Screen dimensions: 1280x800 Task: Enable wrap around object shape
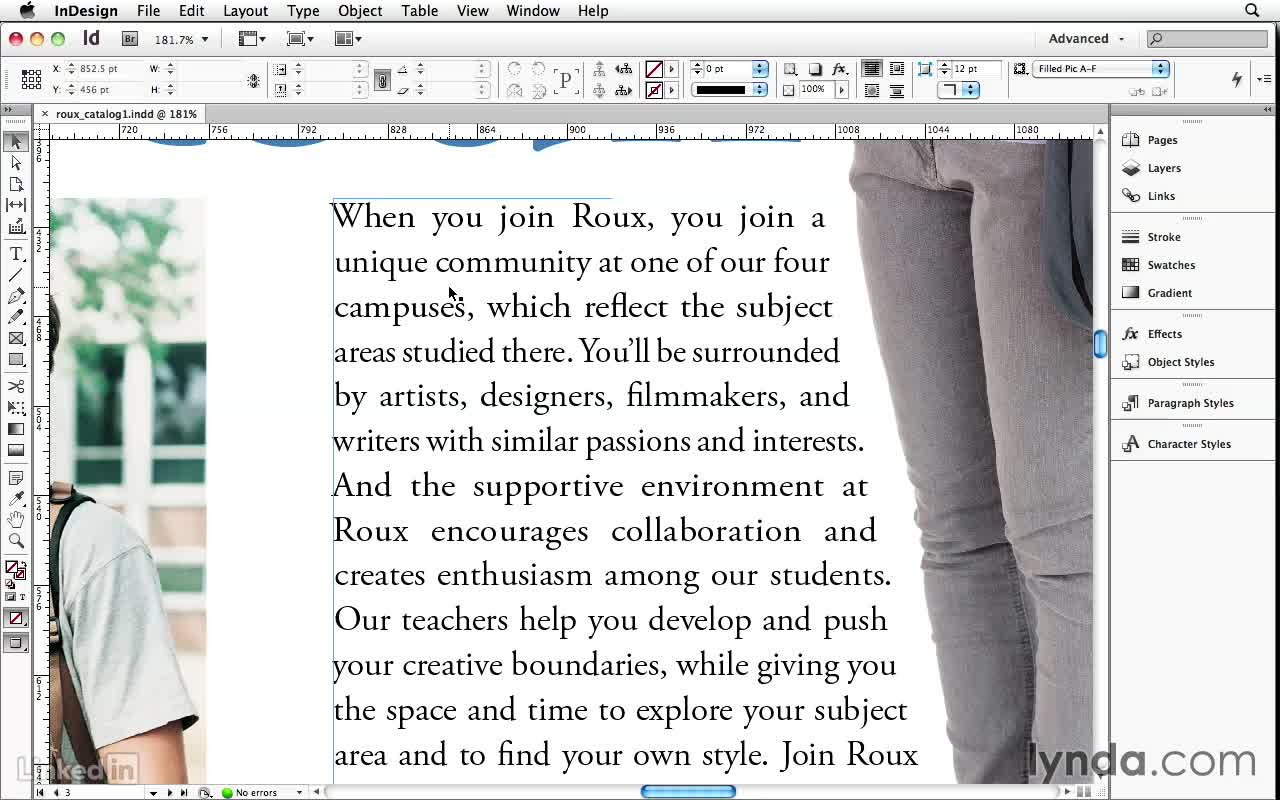(x=872, y=90)
